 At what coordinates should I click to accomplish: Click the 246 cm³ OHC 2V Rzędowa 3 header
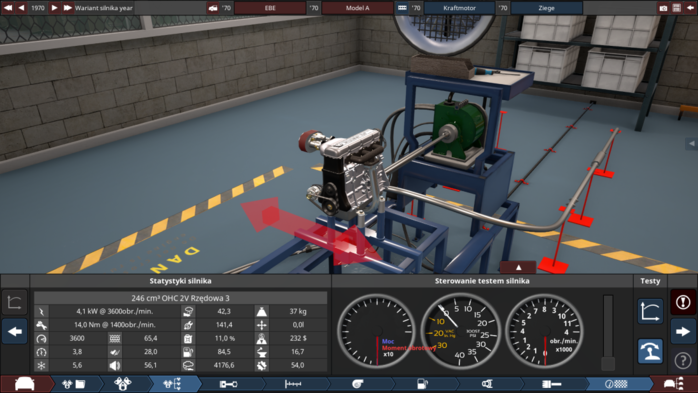pyautogui.click(x=180, y=298)
